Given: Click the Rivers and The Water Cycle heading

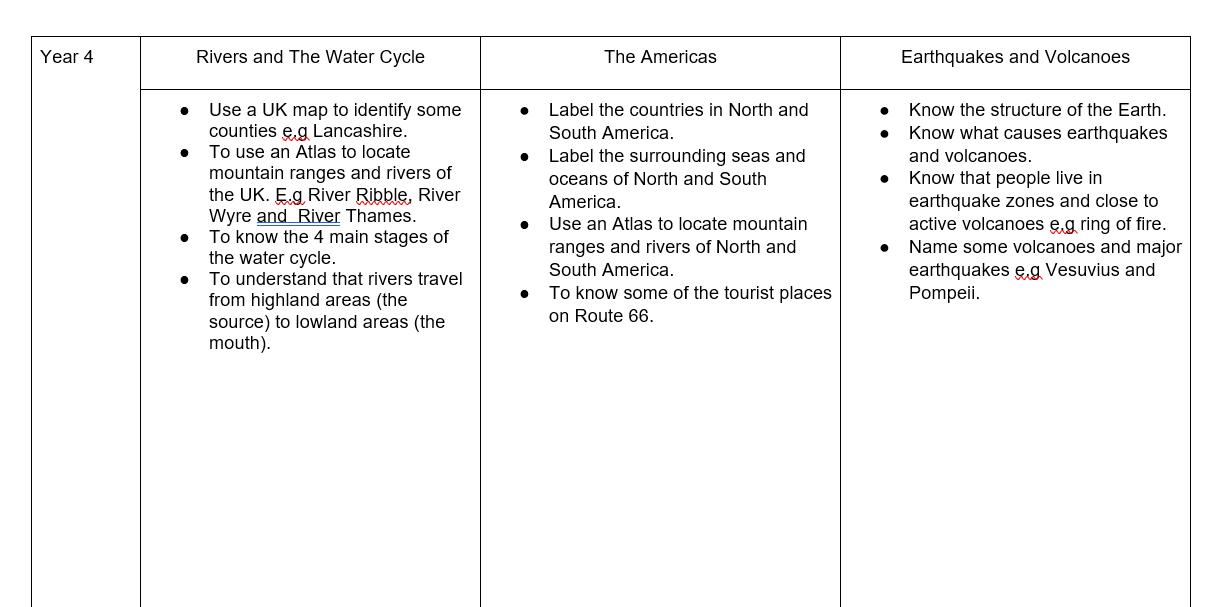Looking at the screenshot, I should click(310, 57).
